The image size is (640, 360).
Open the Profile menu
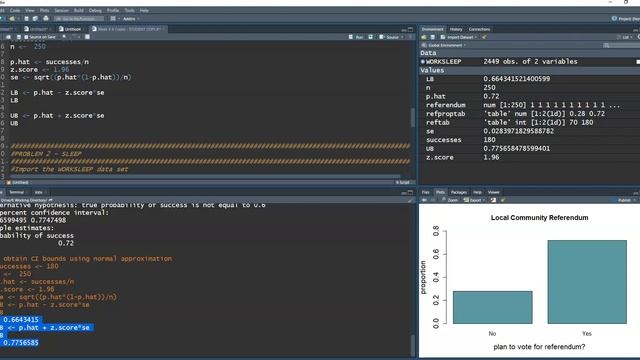(113, 10)
